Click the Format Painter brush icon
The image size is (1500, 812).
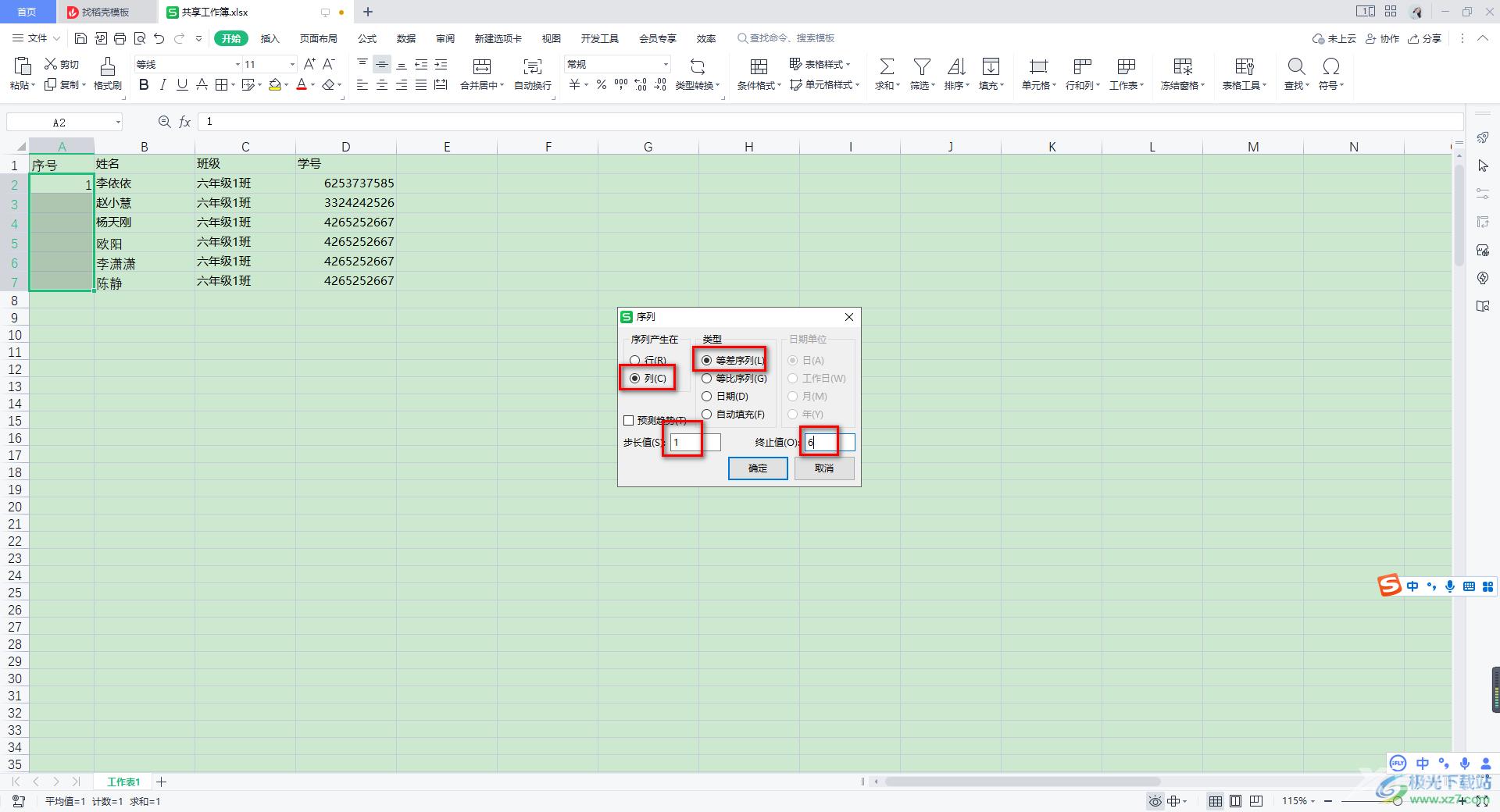tap(108, 66)
